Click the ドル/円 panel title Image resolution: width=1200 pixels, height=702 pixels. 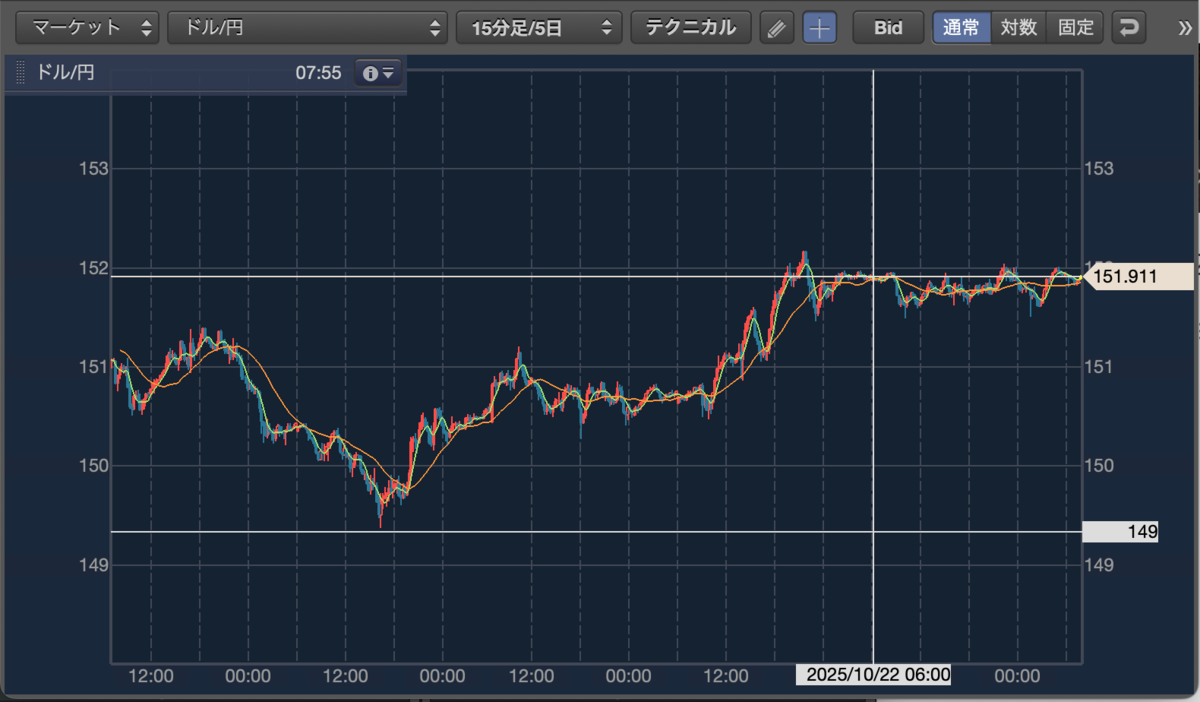pyautogui.click(x=66, y=73)
